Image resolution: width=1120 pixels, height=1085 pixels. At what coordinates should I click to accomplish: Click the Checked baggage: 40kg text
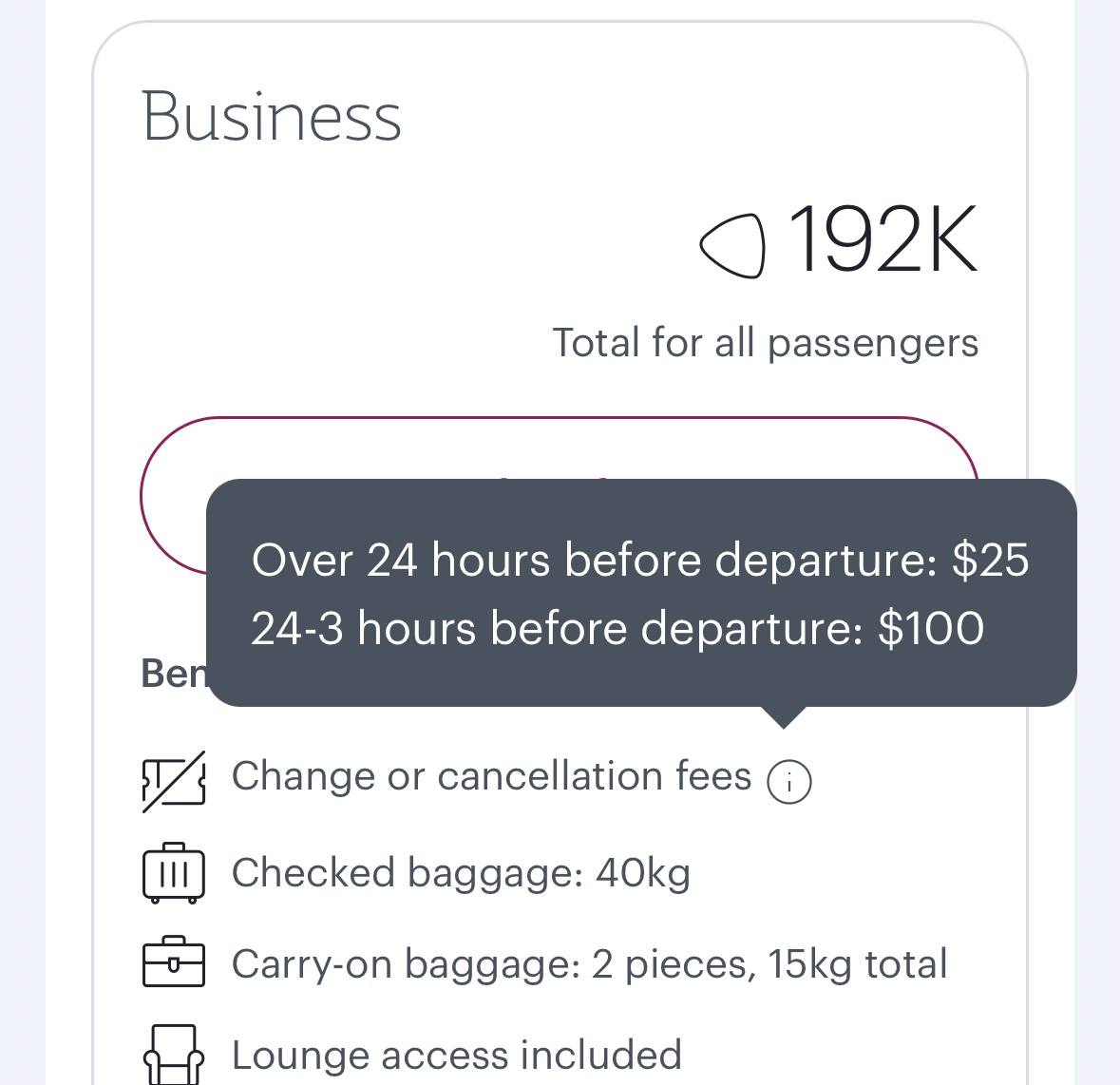coord(461,872)
